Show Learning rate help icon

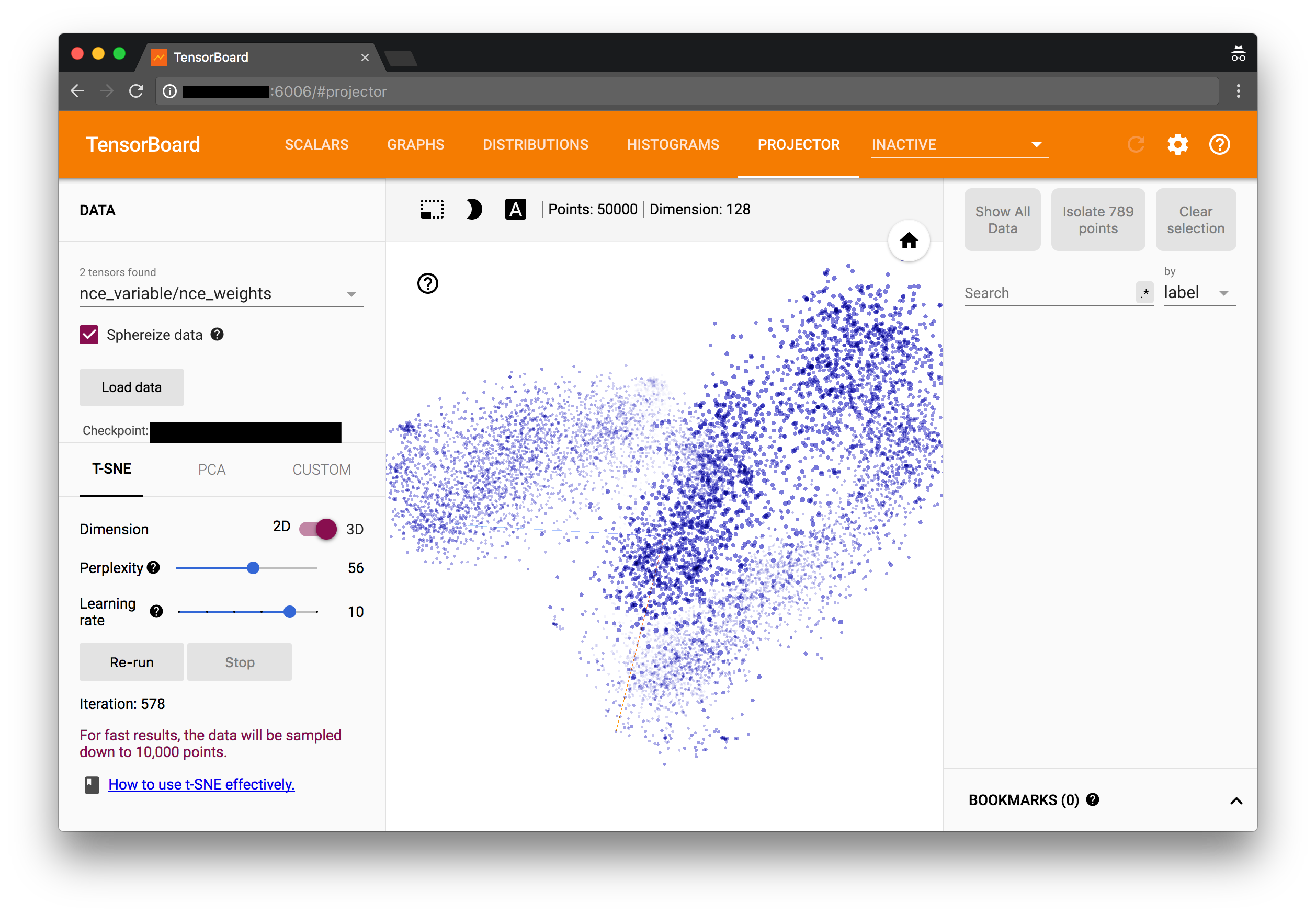pyautogui.click(x=156, y=611)
